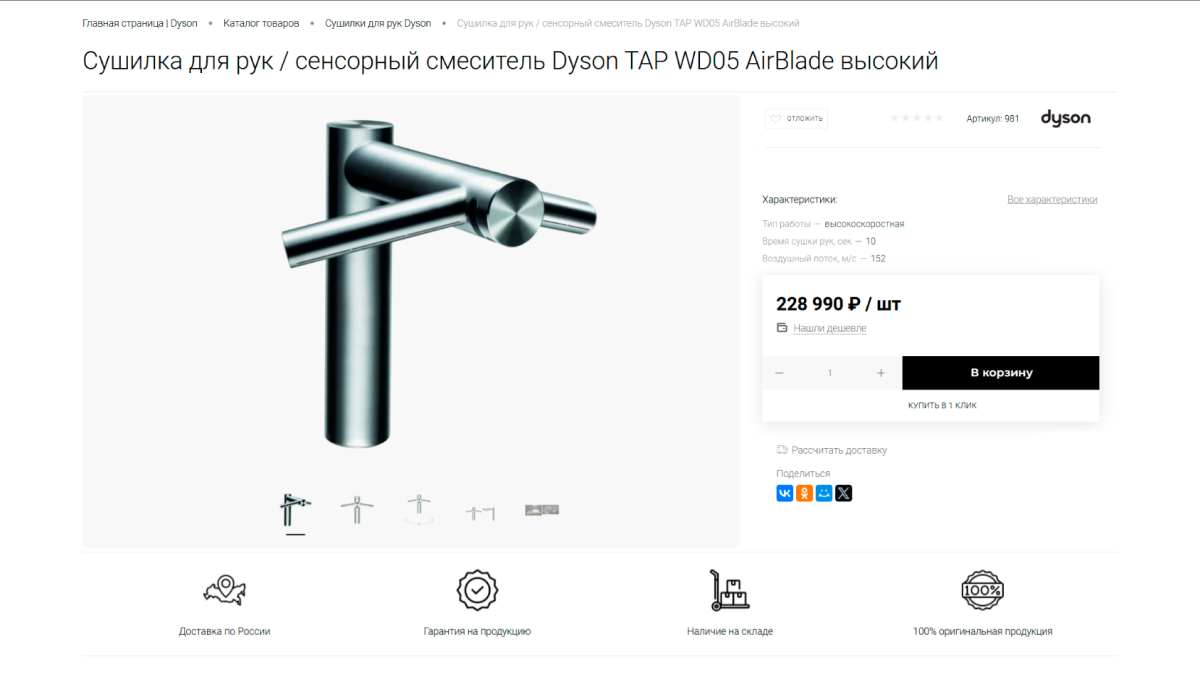Open the 'Сушилки для рук Dyson' breadcrumb

(x=378, y=23)
